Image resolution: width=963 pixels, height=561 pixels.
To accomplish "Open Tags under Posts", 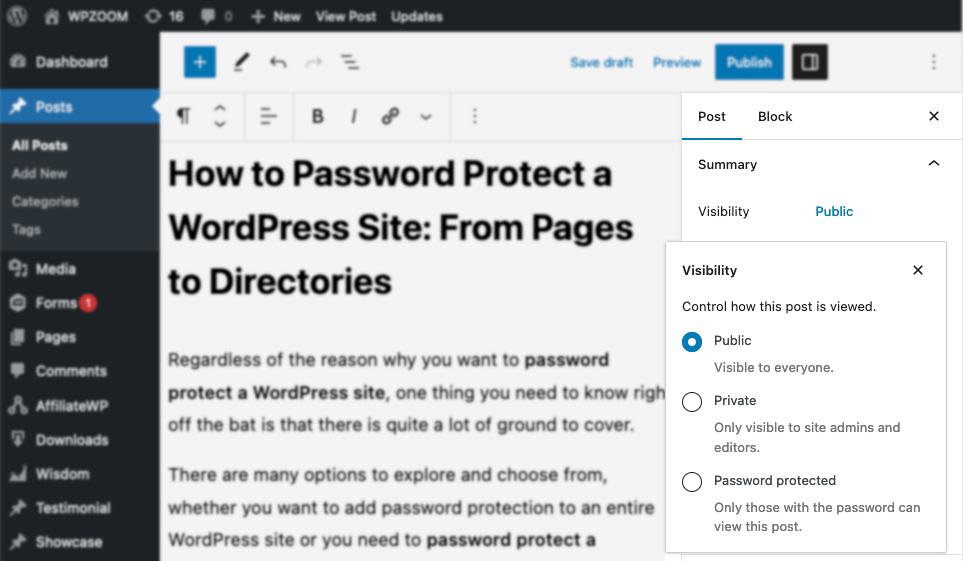I will (x=26, y=229).
